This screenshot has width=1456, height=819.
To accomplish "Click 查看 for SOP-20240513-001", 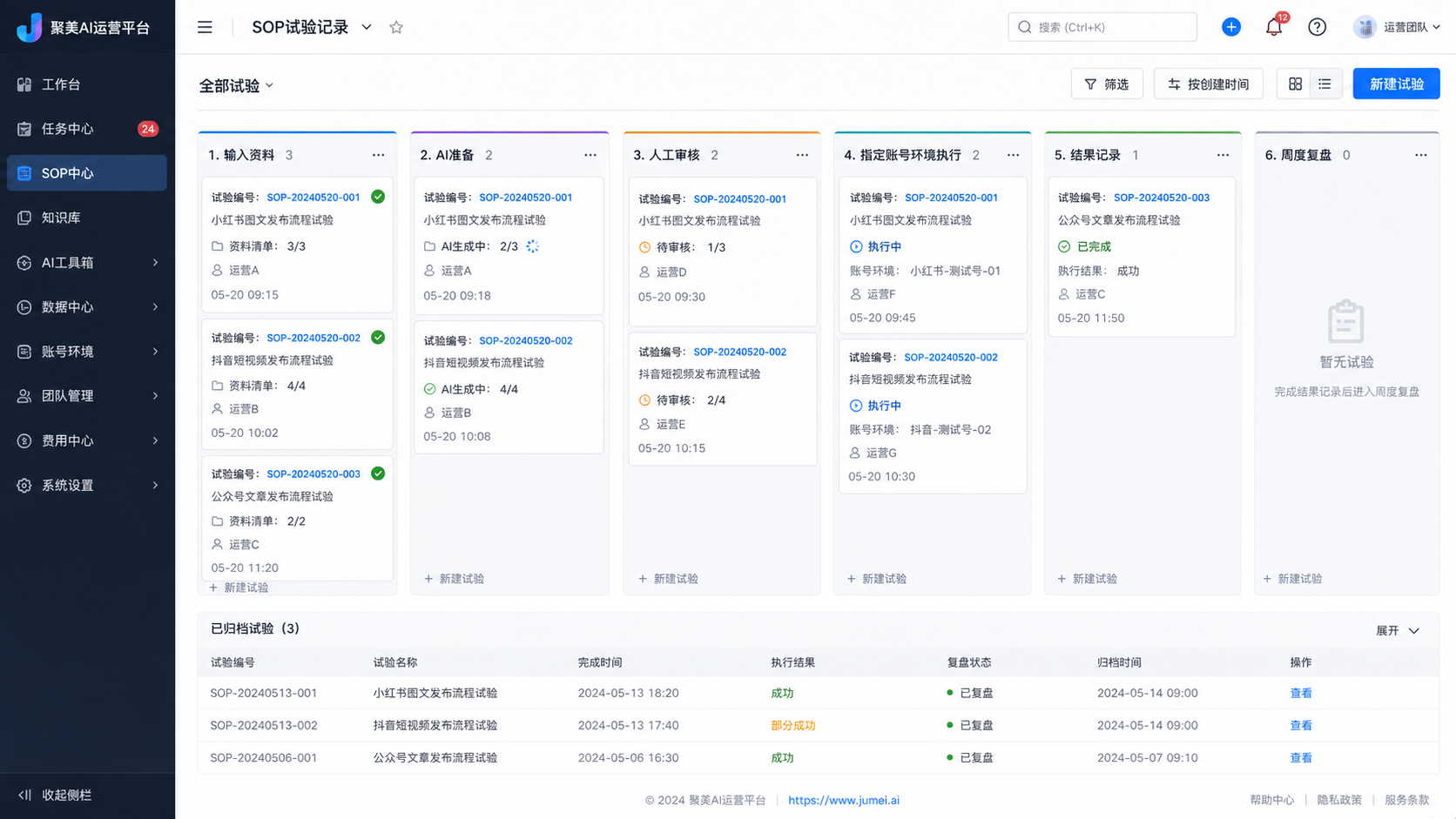I will [x=1300, y=693].
